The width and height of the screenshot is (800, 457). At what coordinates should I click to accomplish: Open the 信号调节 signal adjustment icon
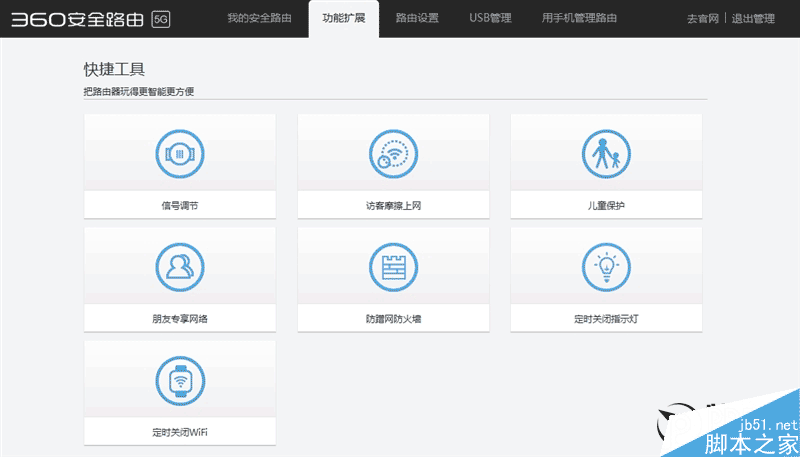180,154
